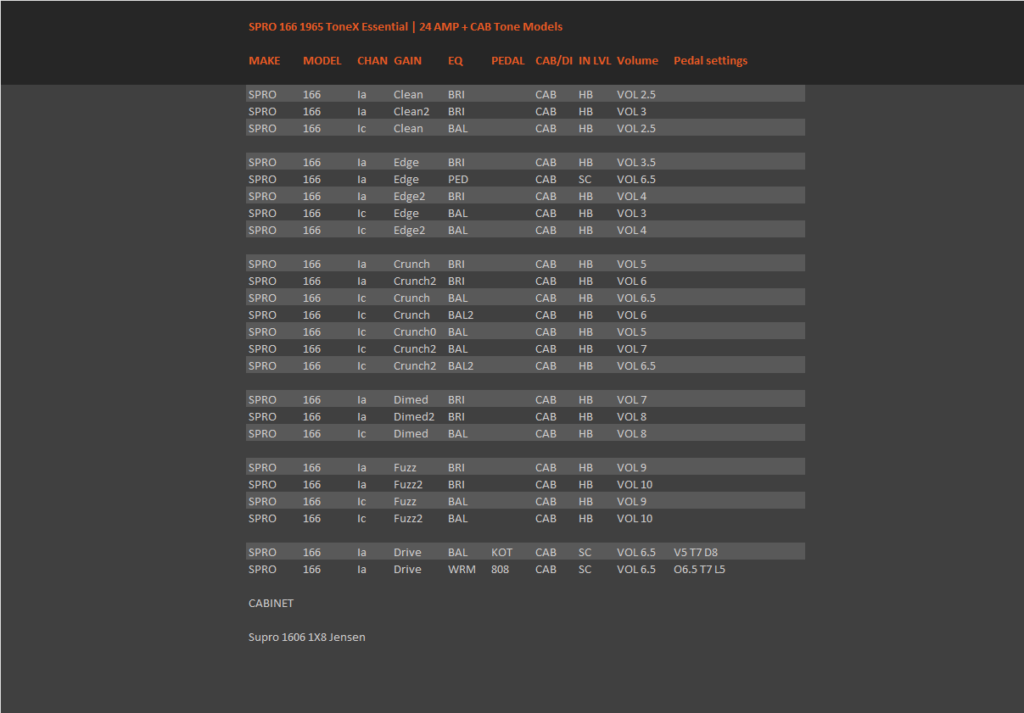Click "VOL 9" in the Ic Fuzz row
Viewport: 1024px width, 713px height.
[x=632, y=502]
